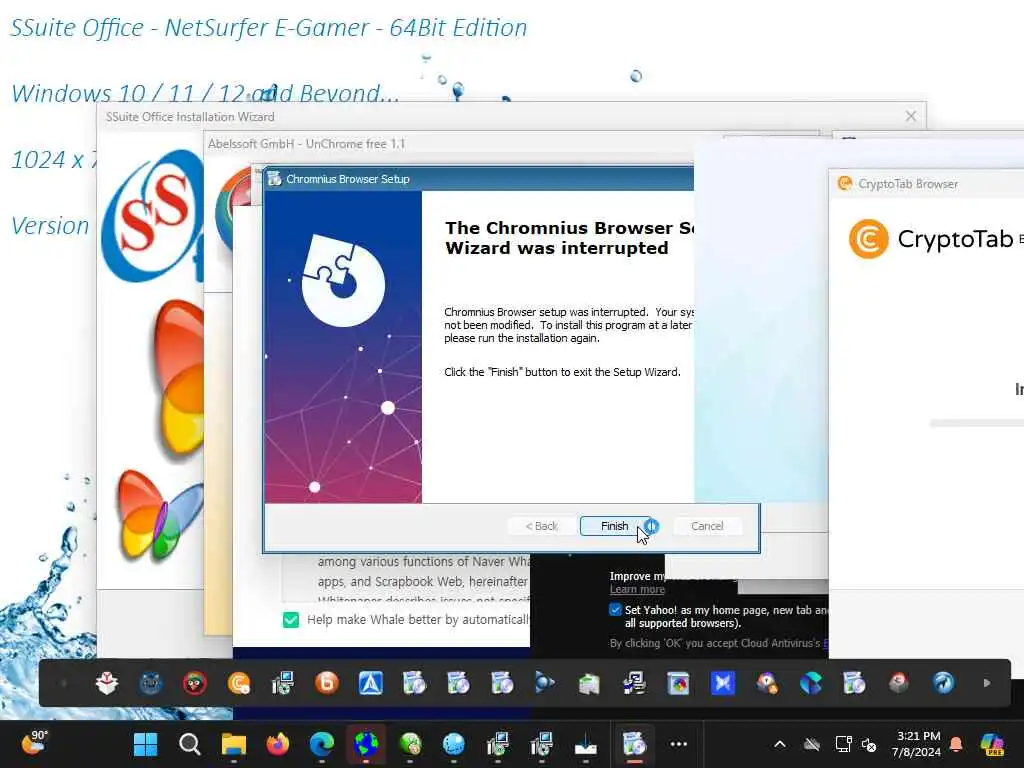
Task: Click the SSuite red SS logo
Action: point(154,214)
